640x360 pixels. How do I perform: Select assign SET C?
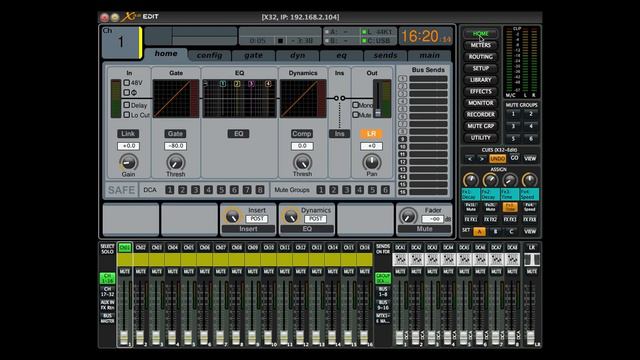(x=511, y=232)
